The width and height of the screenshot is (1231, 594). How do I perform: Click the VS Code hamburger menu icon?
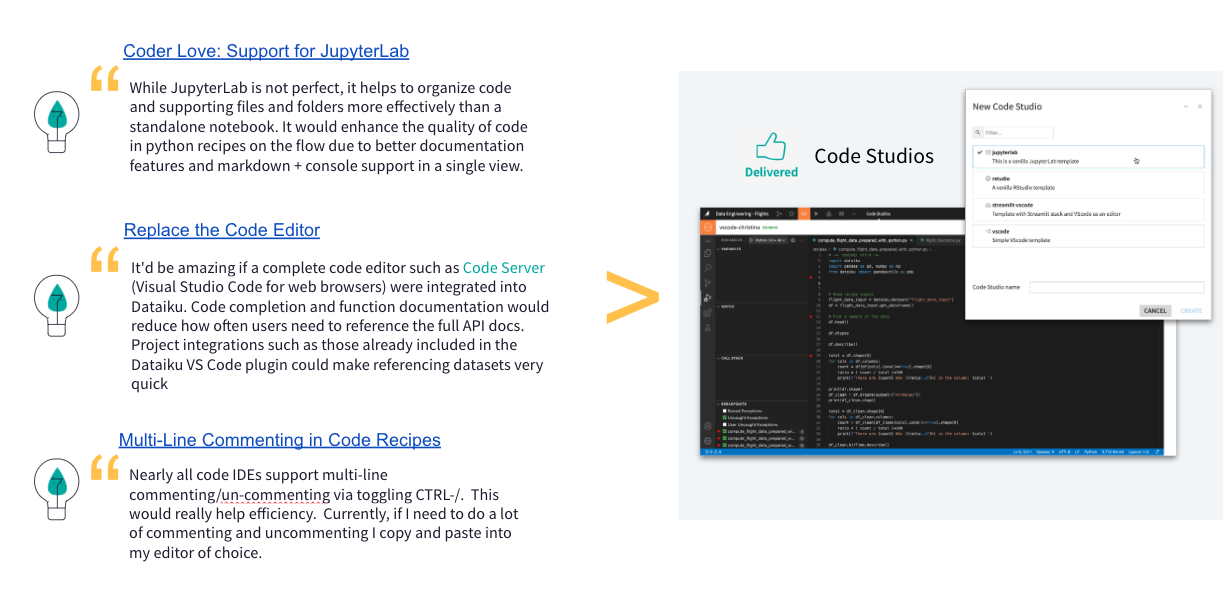707,240
